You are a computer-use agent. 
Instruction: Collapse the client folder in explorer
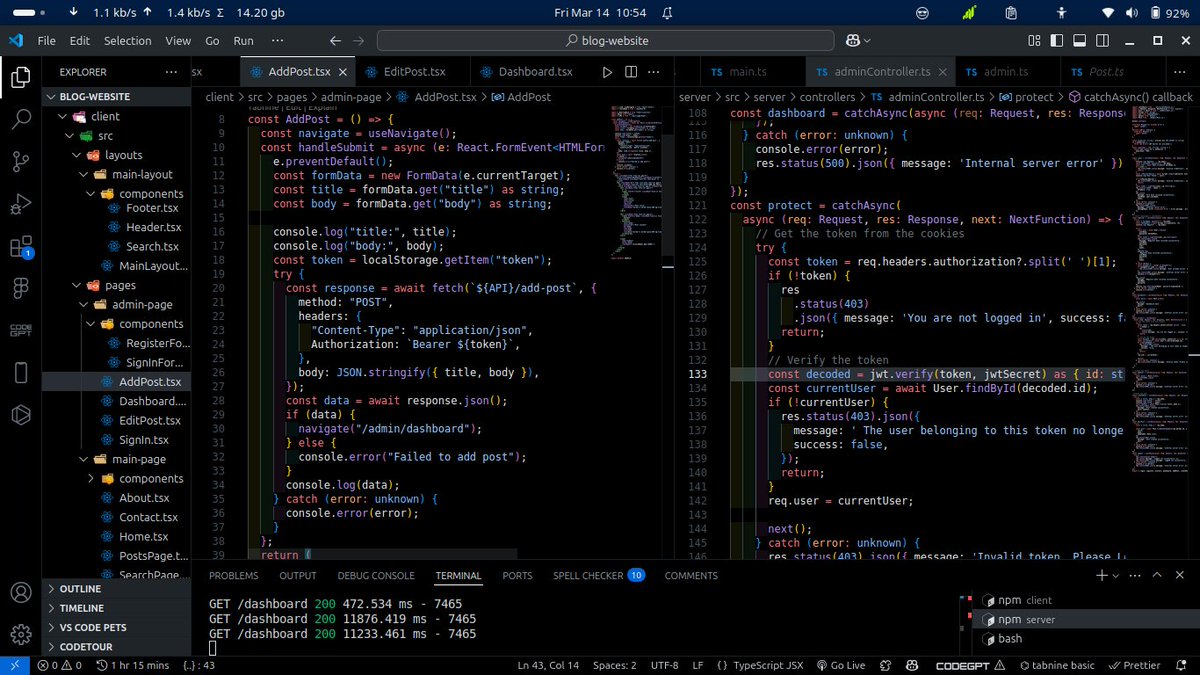pos(115,116)
